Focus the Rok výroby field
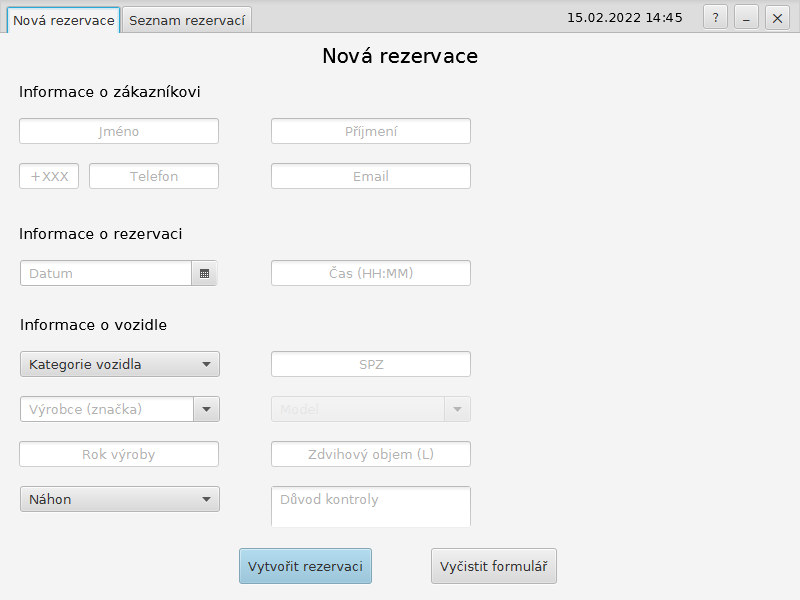The height and width of the screenshot is (600, 800). (119, 454)
